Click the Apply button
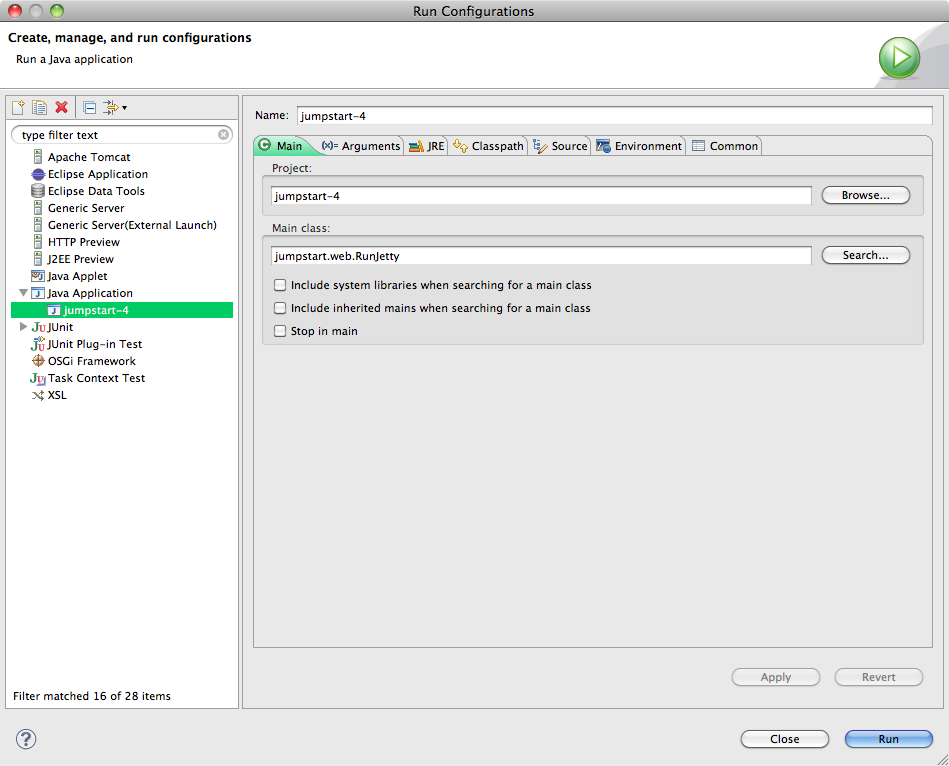This screenshot has width=949, height=766. [x=775, y=677]
